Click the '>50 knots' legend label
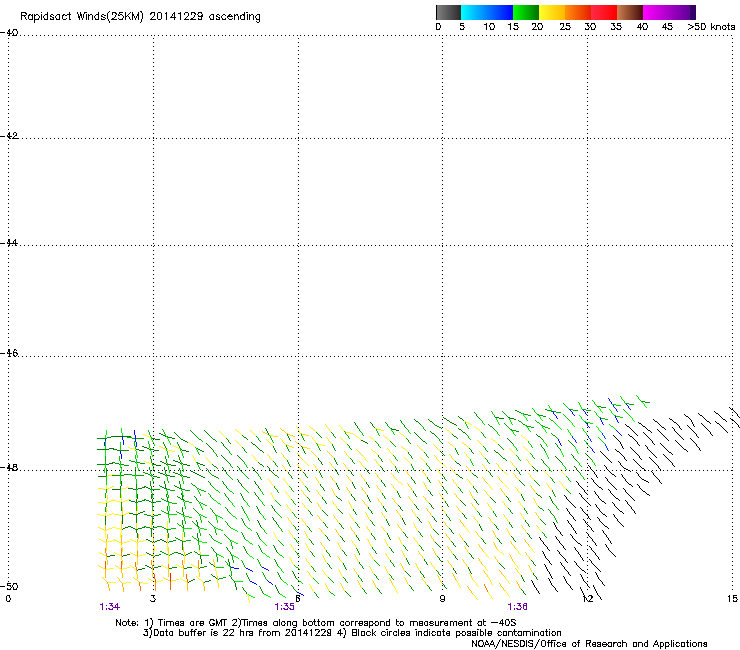Screen dimensions: 740x650 [711, 27]
